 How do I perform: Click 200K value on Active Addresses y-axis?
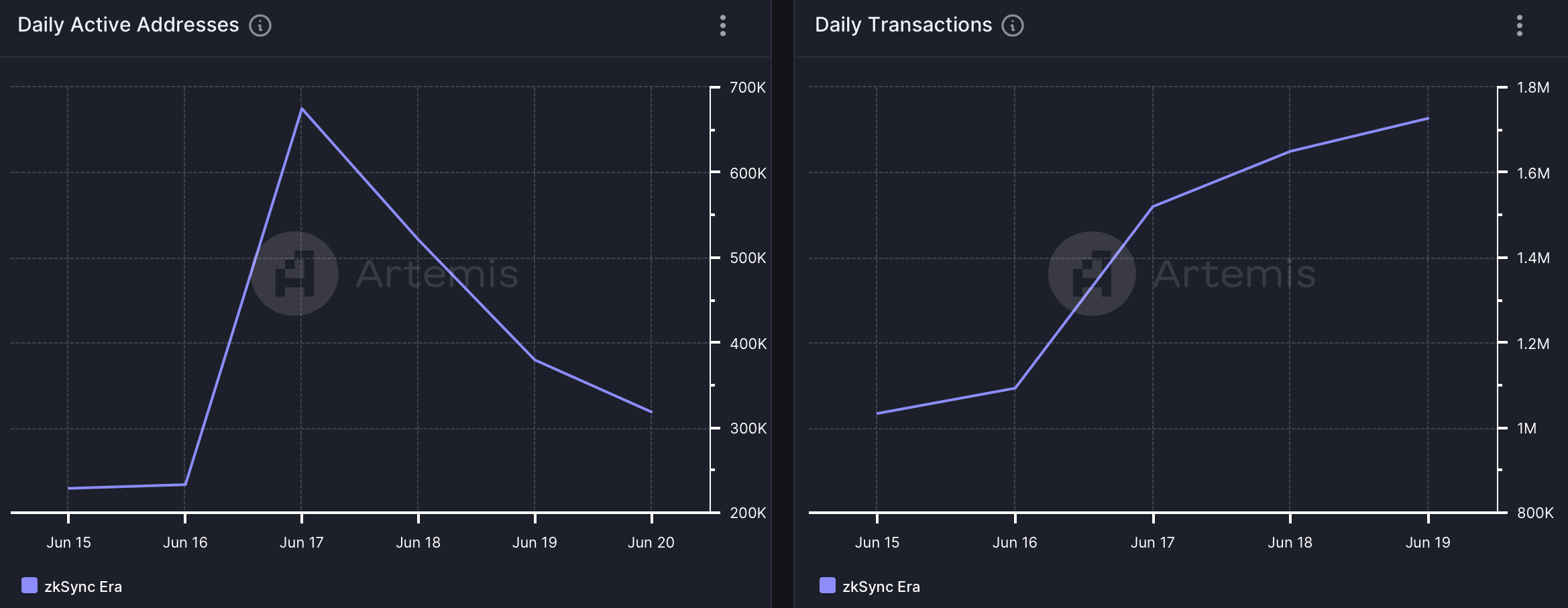pos(748,513)
